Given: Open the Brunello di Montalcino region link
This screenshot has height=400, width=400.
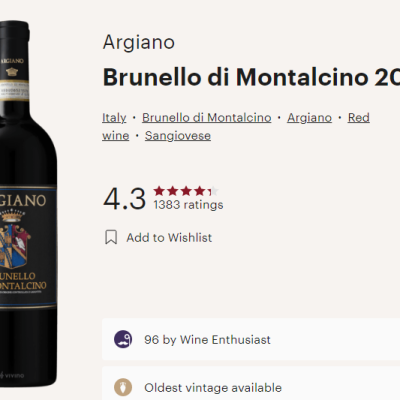Looking at the screenshot, I should 207,118.
